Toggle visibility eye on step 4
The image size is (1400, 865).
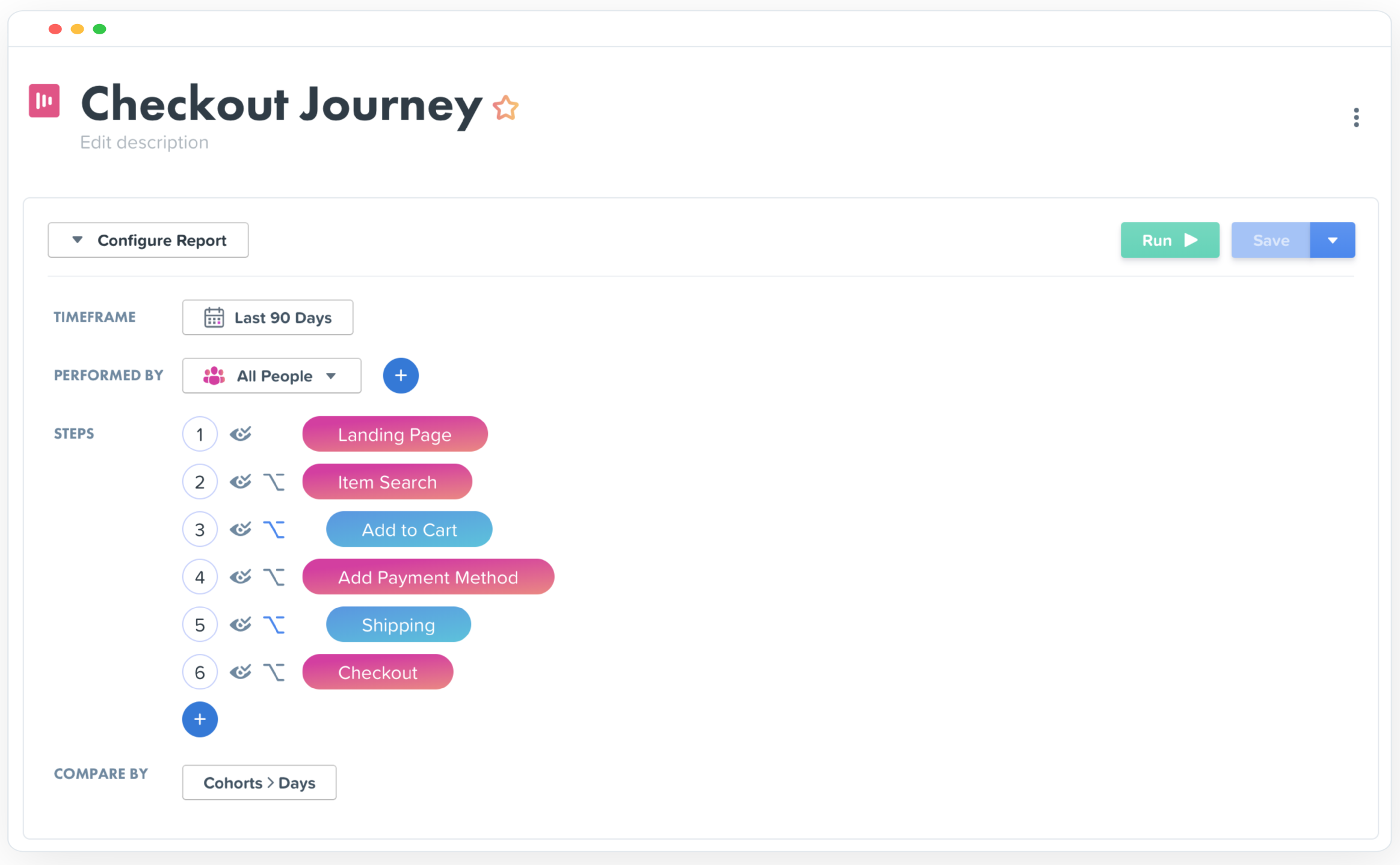[241, 577]
